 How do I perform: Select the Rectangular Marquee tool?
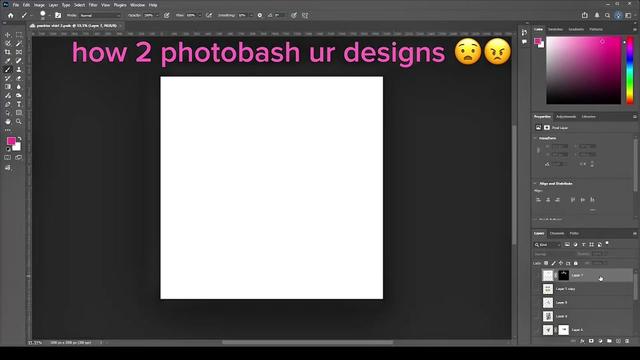(x=19, y=35)
